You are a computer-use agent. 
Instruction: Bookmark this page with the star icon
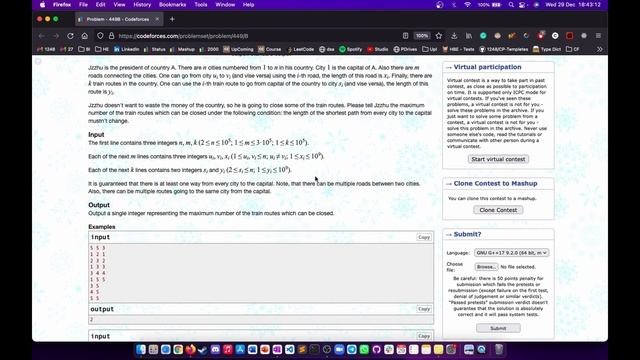439,36
